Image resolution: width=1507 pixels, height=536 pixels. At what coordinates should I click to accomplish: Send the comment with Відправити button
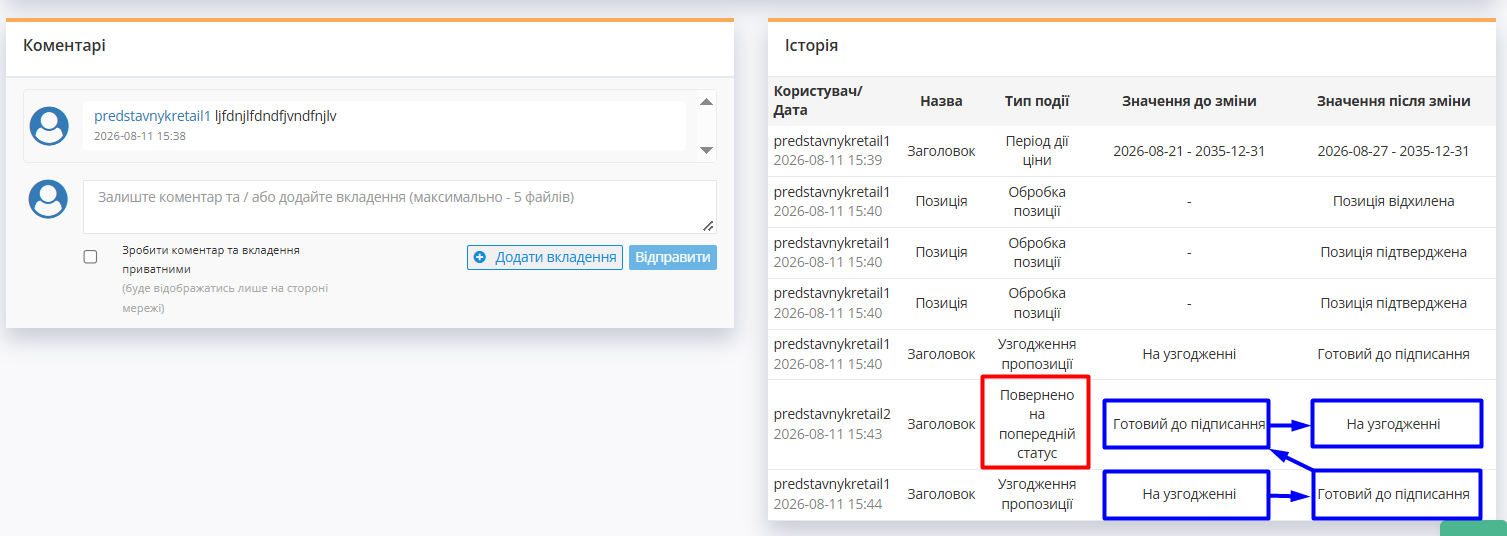[x=673, y=258]
